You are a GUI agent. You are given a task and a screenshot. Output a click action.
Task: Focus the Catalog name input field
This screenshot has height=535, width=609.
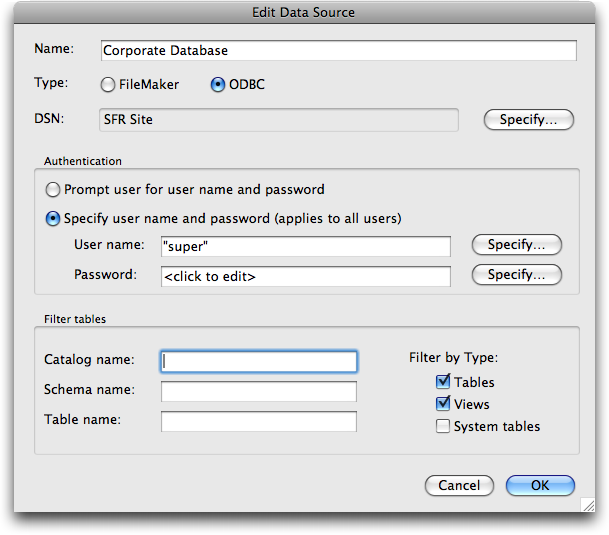coord(259,361)
